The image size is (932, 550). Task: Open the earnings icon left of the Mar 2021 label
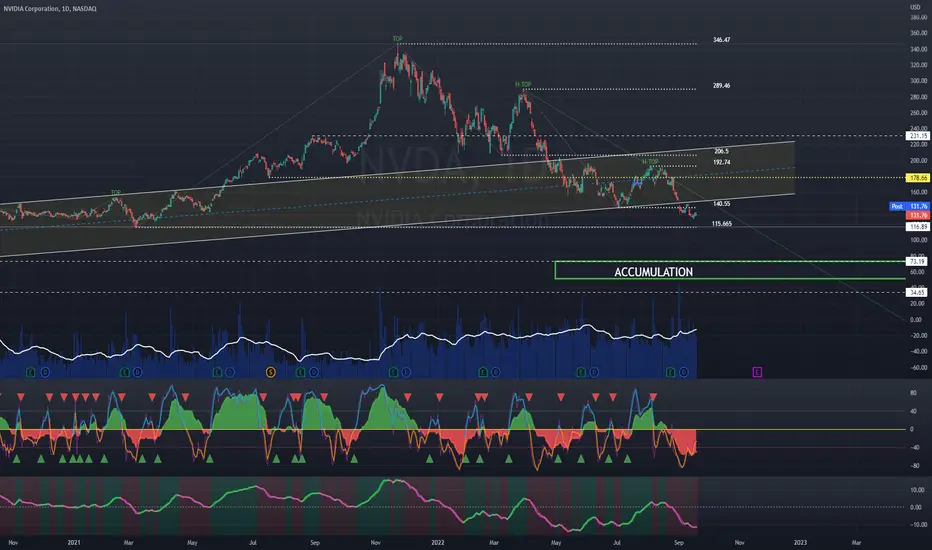(x=124, y=372)
